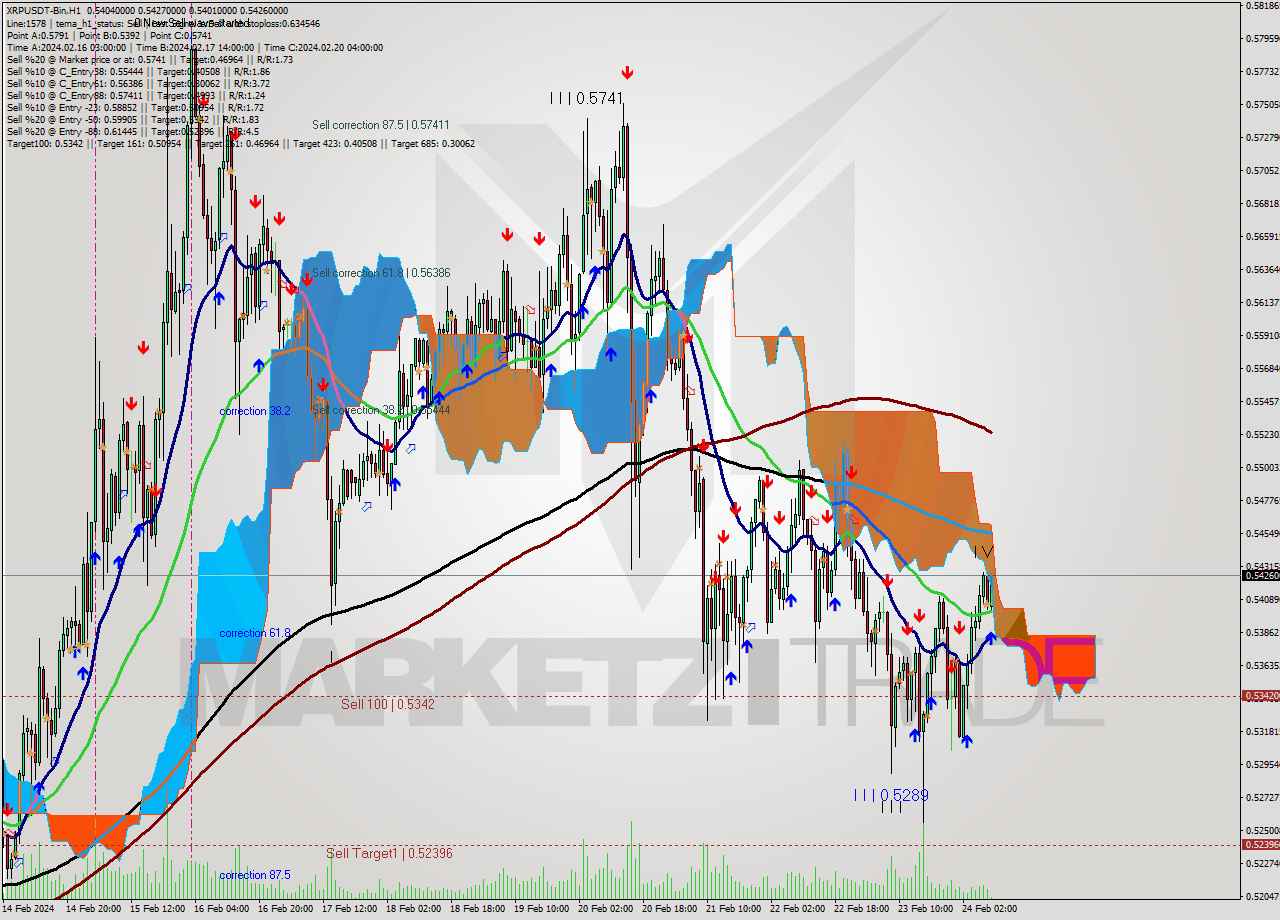Click the 14 Feb 20:00 time label

pos(93,909)
